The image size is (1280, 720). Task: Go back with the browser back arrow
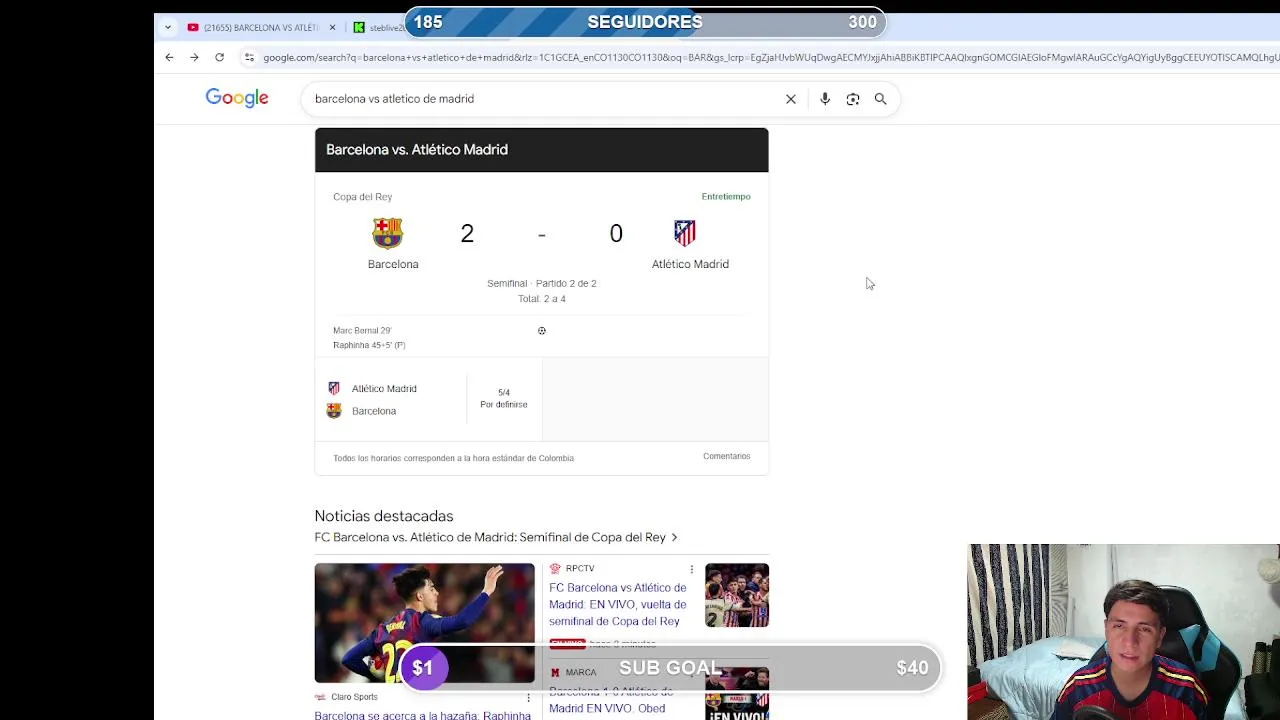(169, 57)
